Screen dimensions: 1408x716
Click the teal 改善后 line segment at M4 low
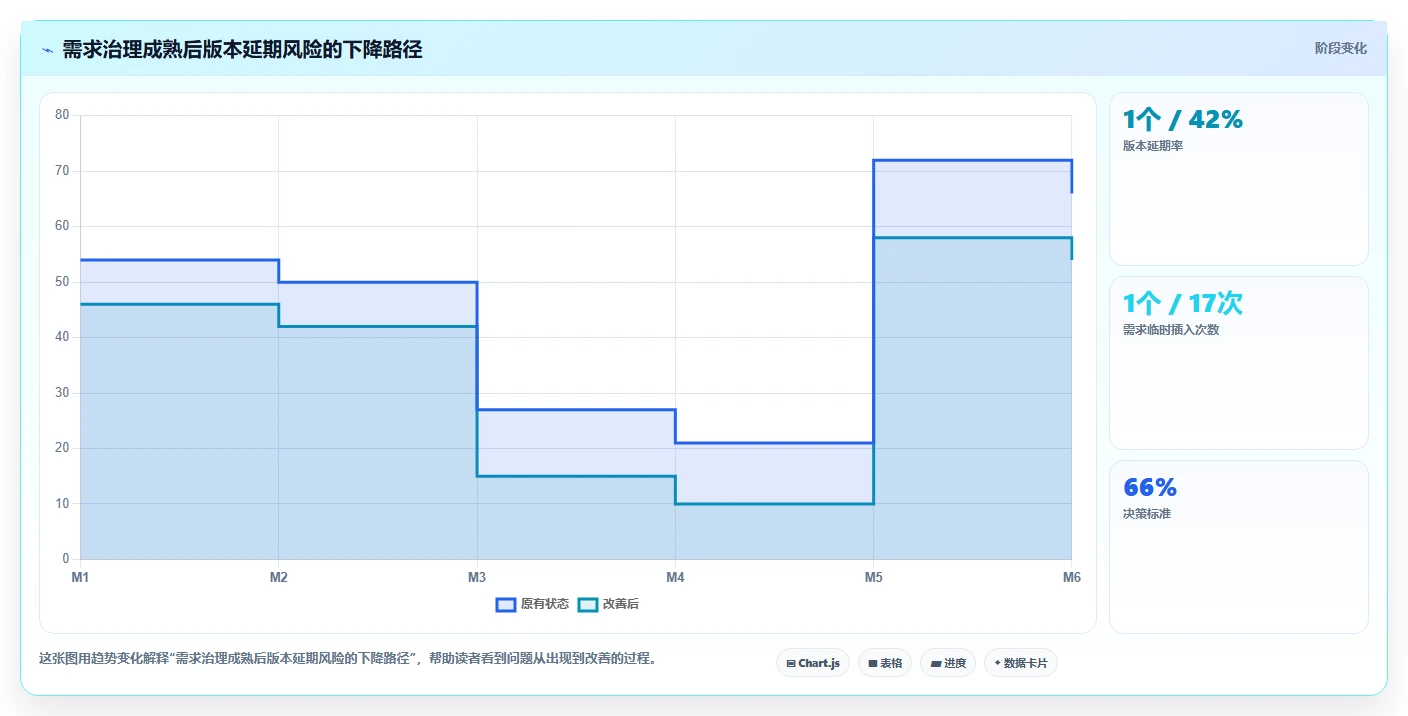click(x=774, y=504)
